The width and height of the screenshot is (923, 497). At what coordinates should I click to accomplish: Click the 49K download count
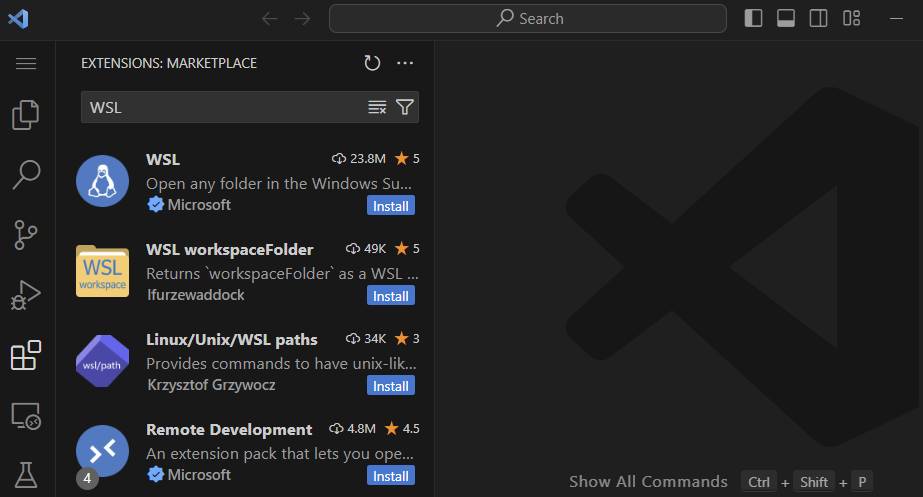[x=366, y=248]
